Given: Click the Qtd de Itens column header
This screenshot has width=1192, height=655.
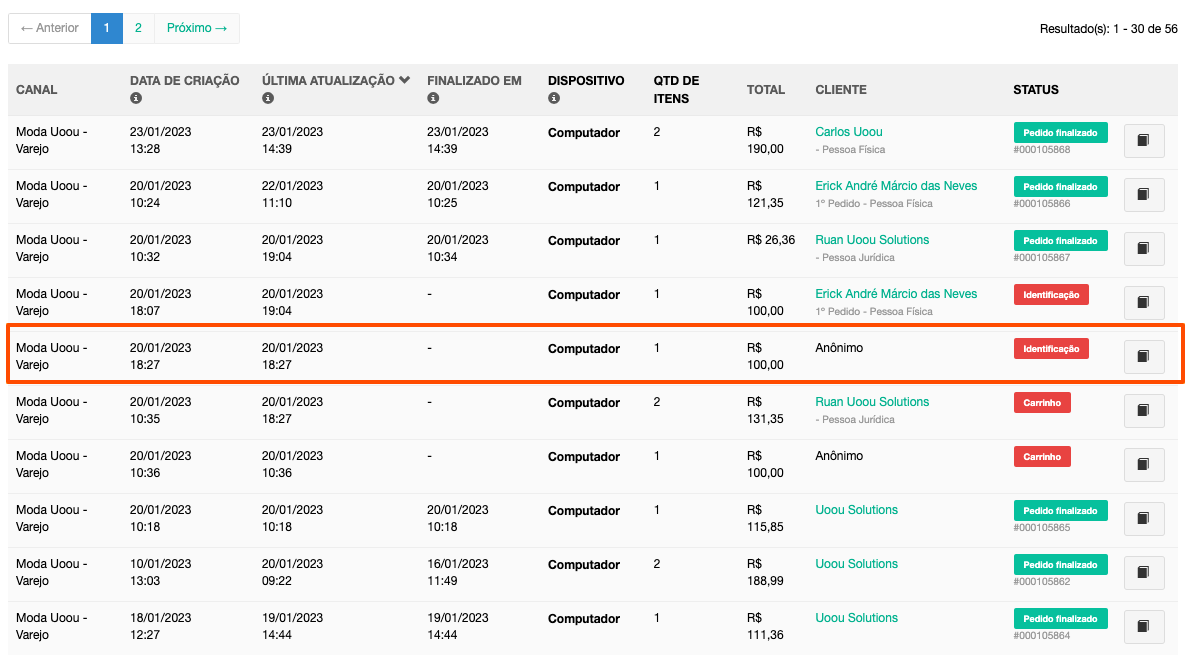Looking at the screenshot, I should click(x=676, y=90).
